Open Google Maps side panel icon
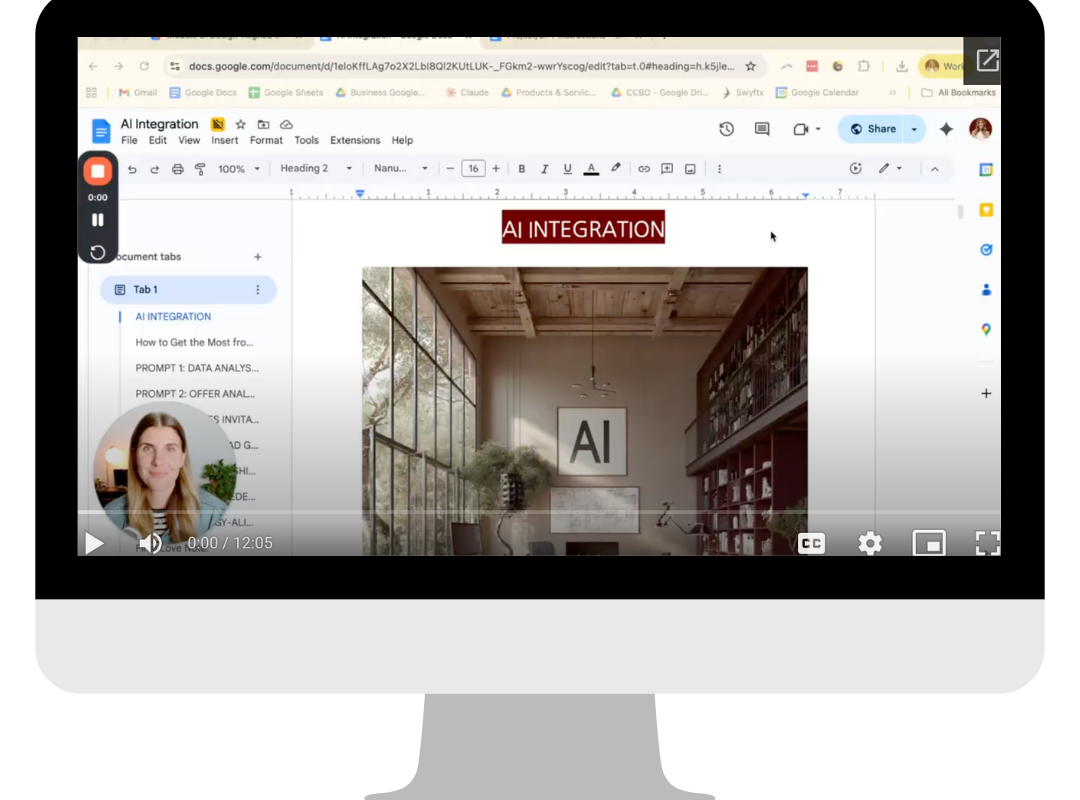 tap(986, 329)
